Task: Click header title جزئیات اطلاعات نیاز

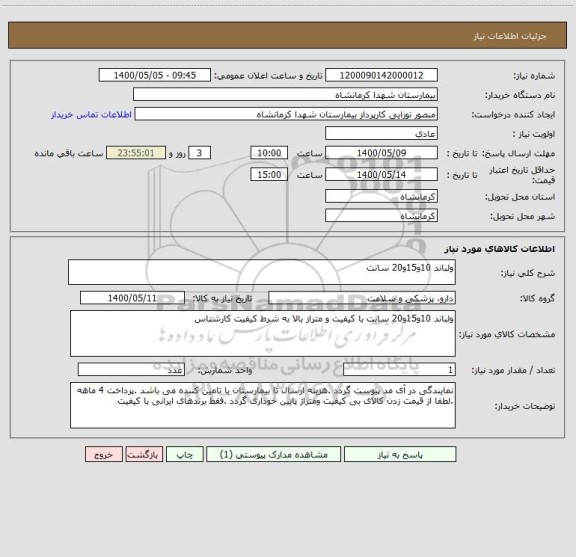Action: (510, 36)
